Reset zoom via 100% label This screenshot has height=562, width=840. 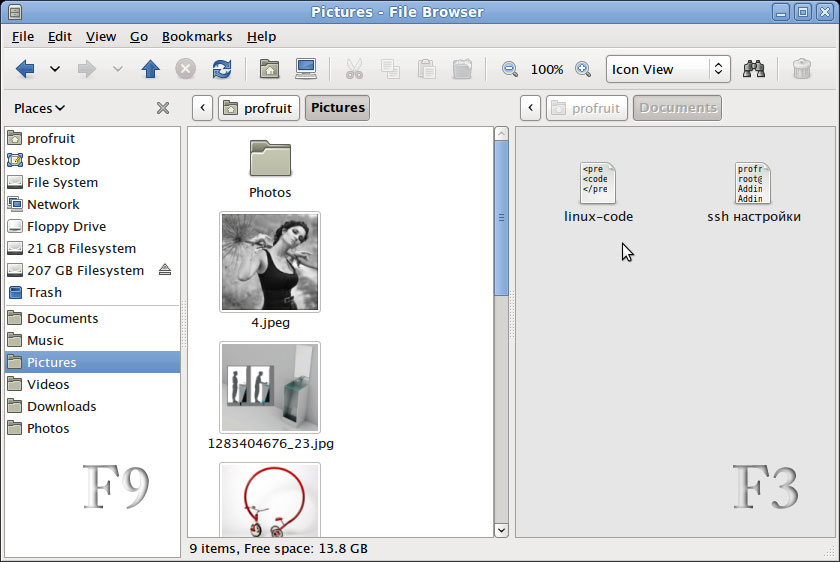pos(547,70)
